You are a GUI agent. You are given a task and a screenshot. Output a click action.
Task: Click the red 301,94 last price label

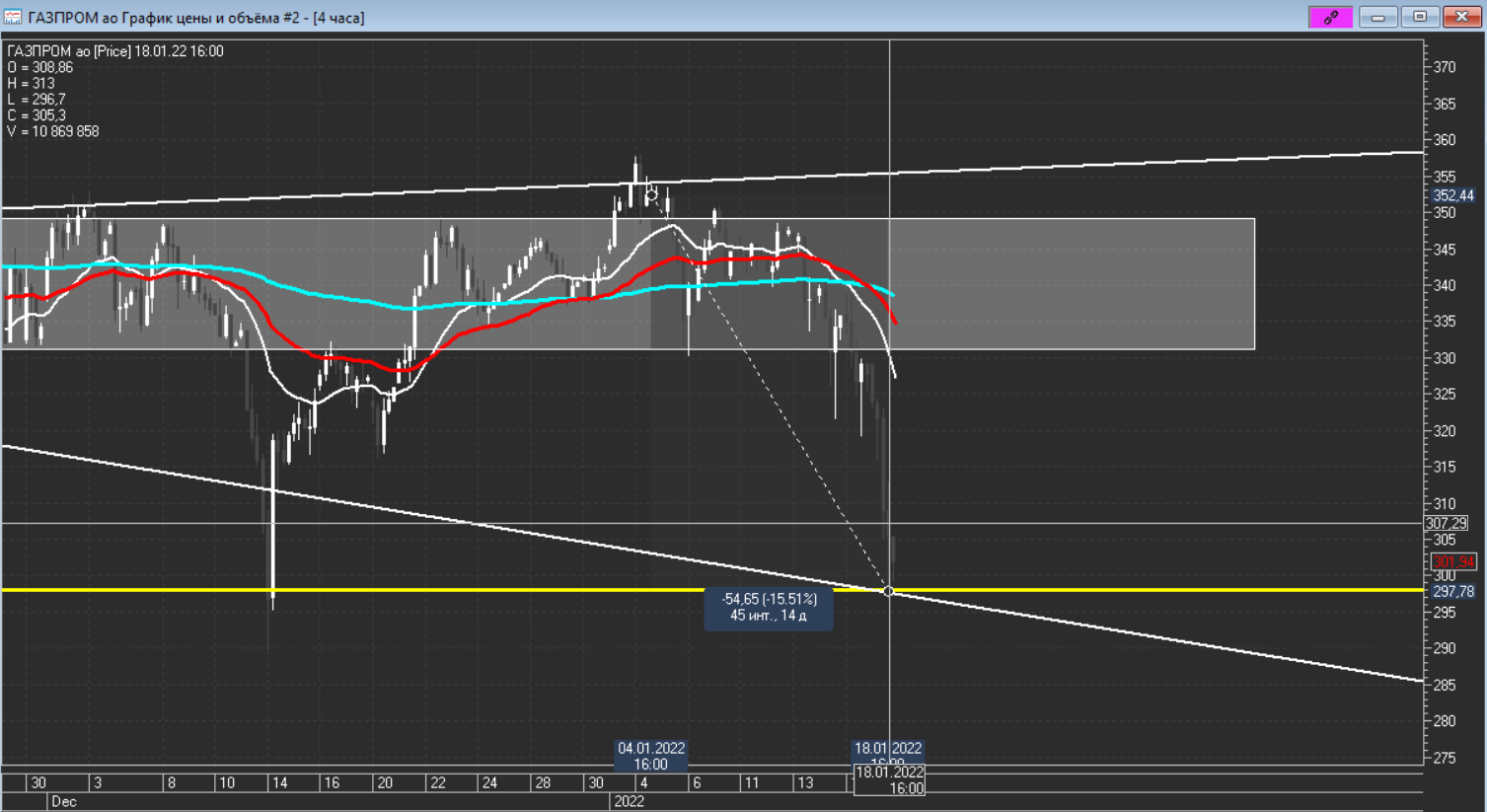(1452, 562)
